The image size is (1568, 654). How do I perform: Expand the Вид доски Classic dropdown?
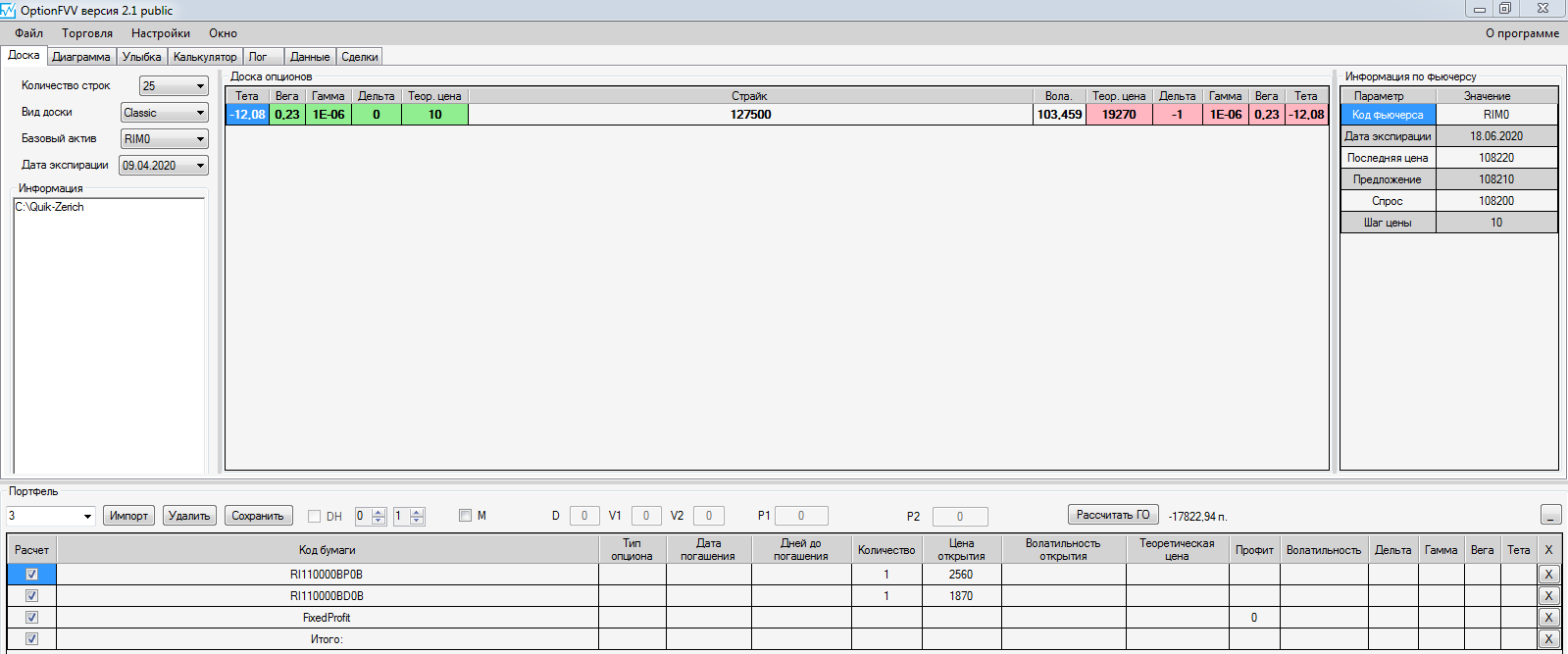click(x=200, y=113)
